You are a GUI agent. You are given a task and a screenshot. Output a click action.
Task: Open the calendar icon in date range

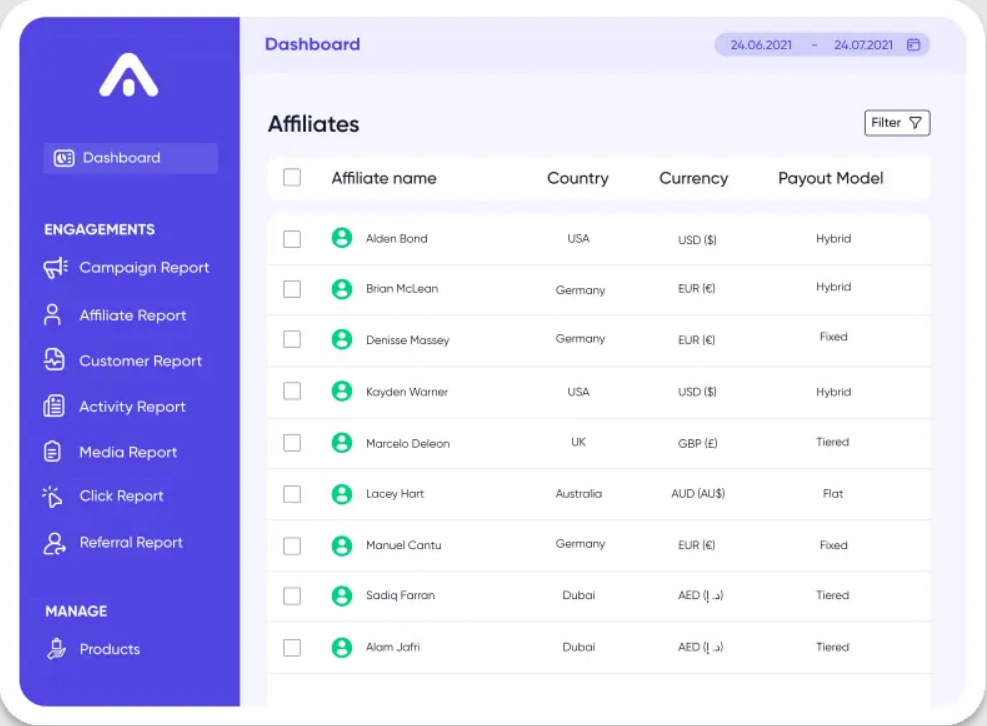(913, 45)
